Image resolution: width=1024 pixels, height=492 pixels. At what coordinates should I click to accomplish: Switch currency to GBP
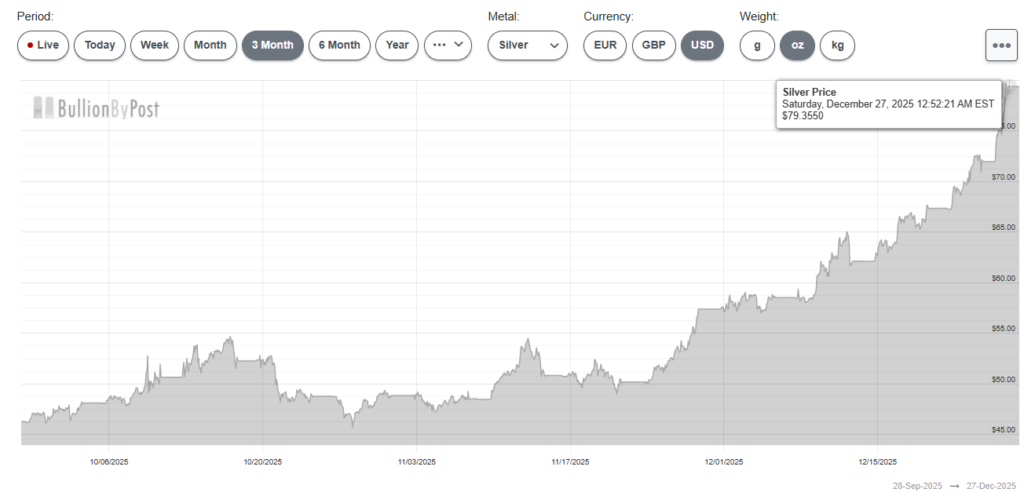(654, 45)
